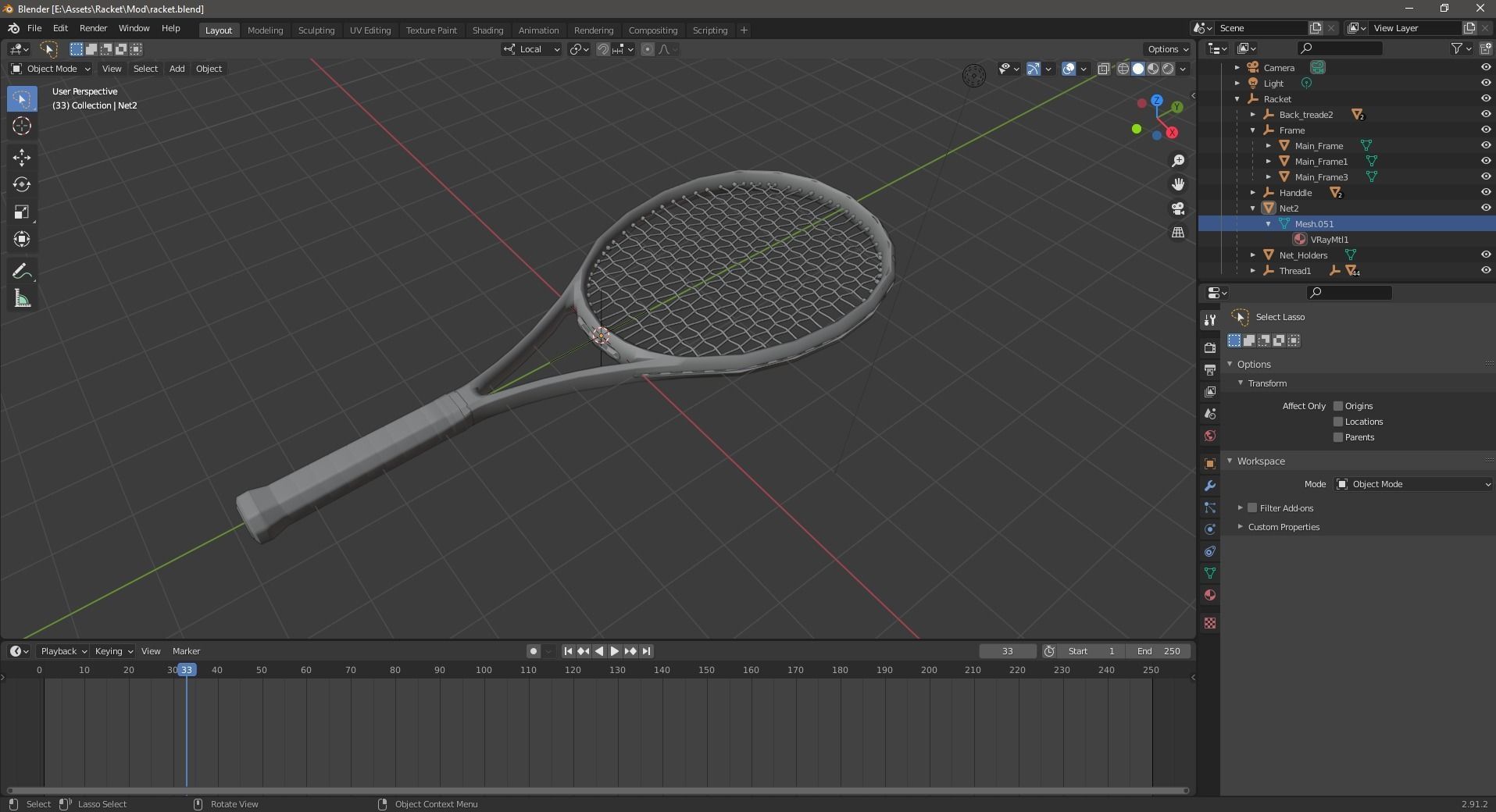Viewport: 1496px width, 812px height.
Task: Click the current frame field showing 33
Action: point(1008,651)
